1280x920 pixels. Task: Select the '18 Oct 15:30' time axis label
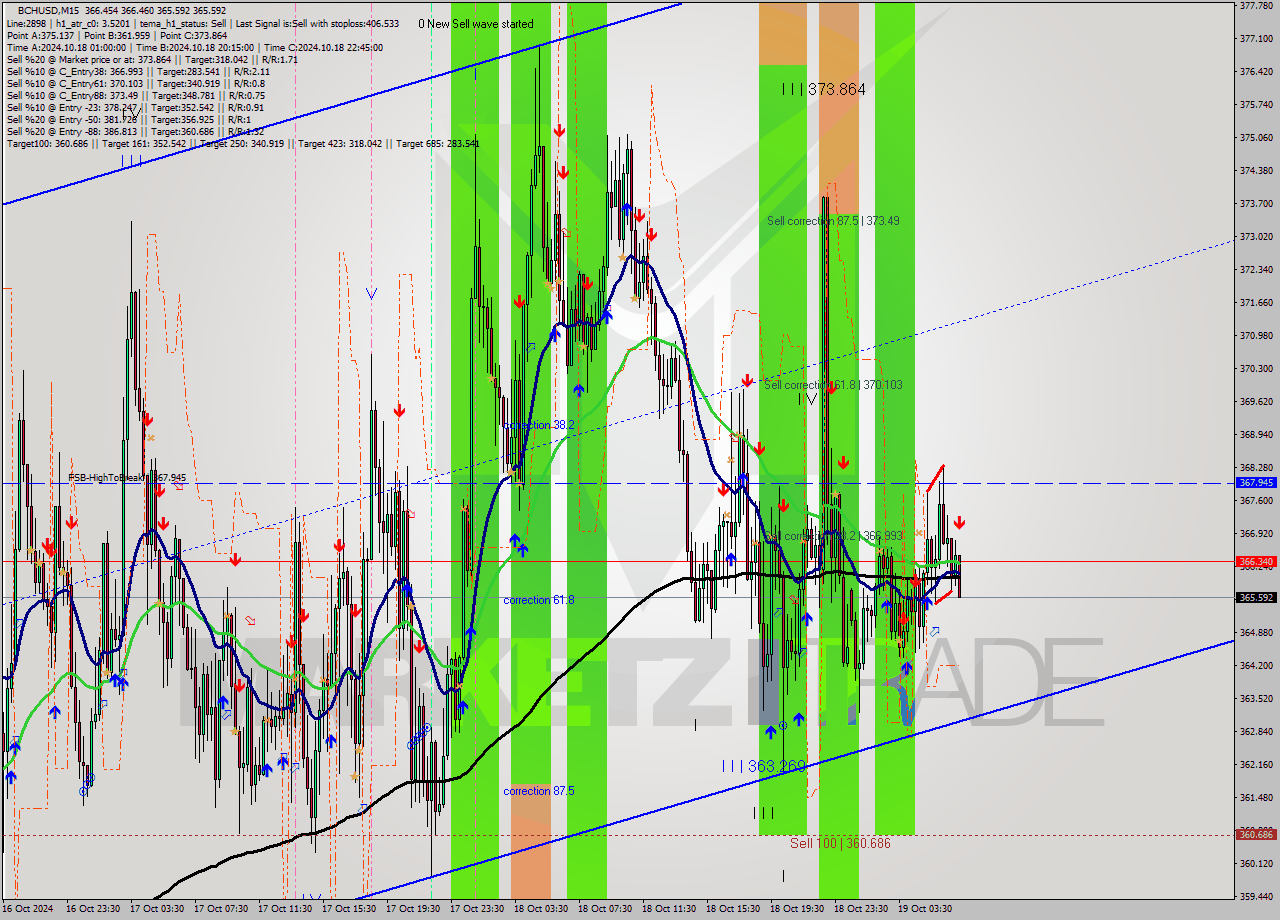pos(733,909)
